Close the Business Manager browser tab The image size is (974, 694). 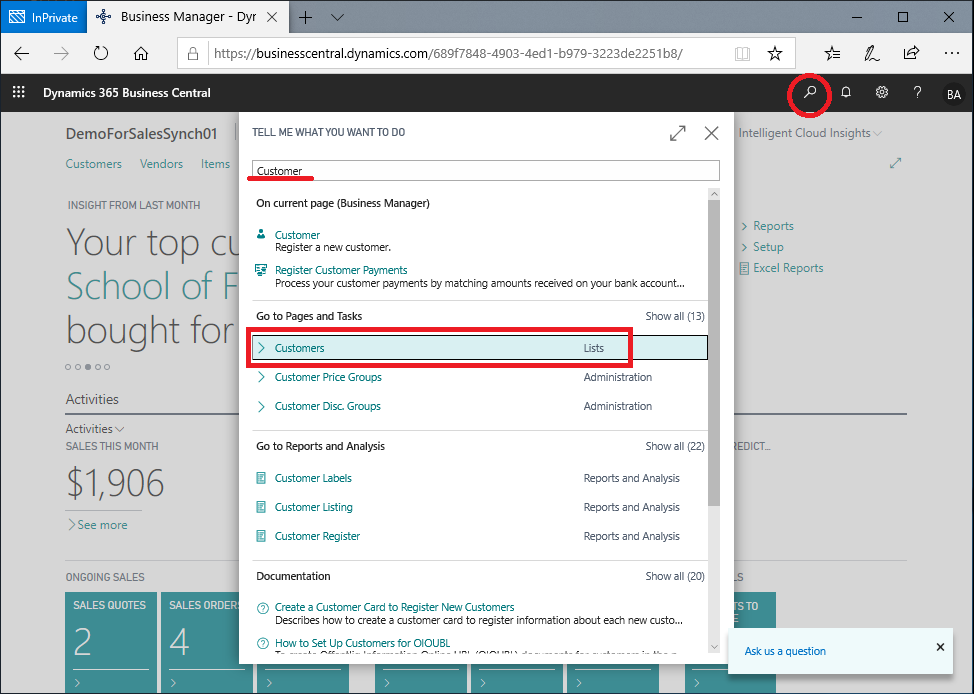[x=272, y=17]
